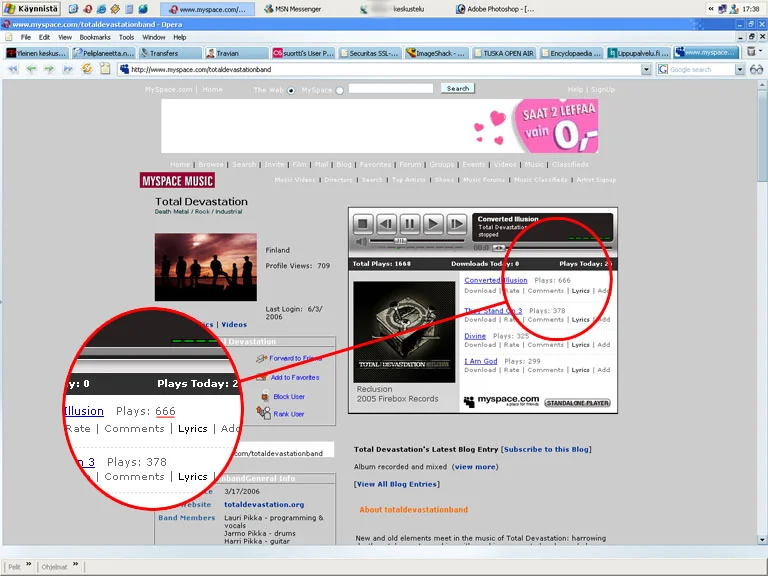
Task: Open the 'Divine' song link
Action: [x=475, y=336]
